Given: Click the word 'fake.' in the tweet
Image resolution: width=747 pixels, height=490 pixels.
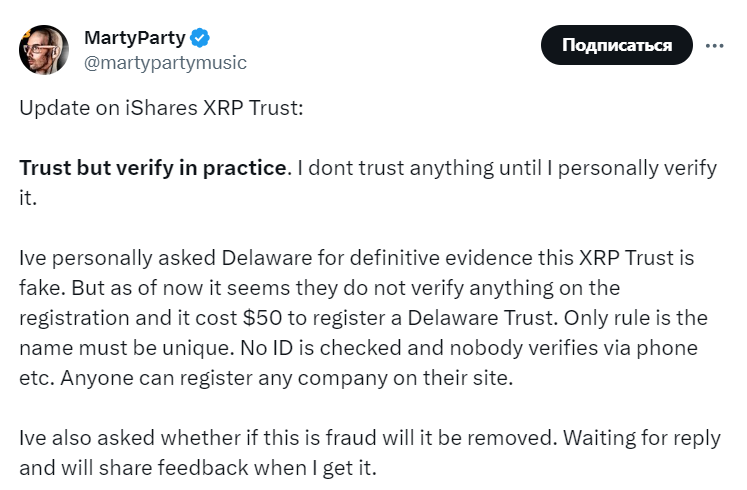Looking at the screenshot, I should pyautogui.click(x=42, y=288).
